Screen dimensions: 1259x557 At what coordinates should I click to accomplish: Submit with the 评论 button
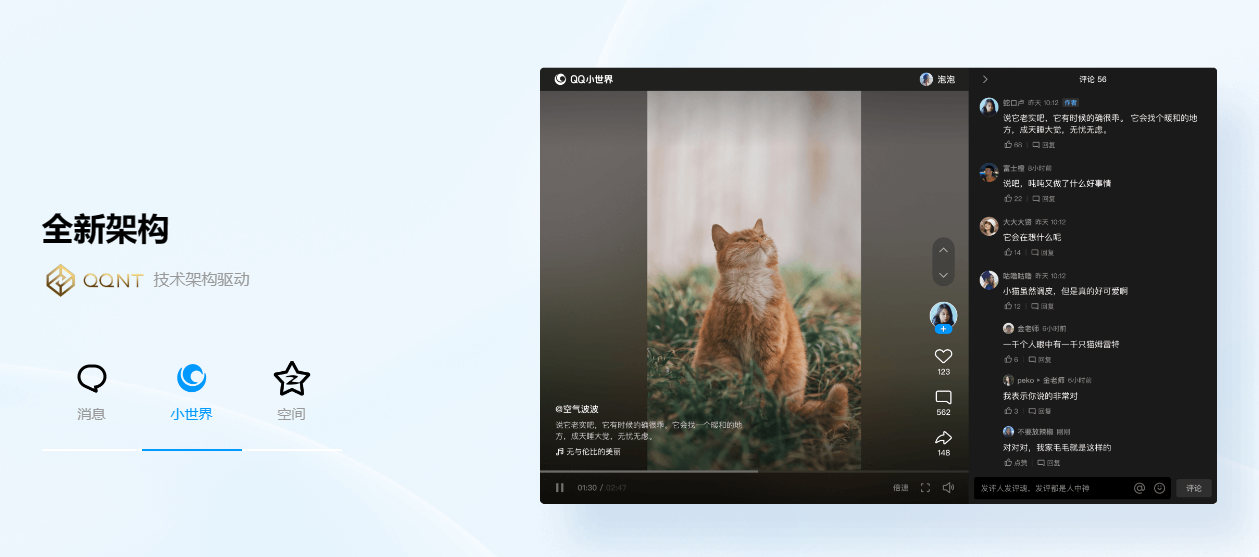(x=1194, y=488)
